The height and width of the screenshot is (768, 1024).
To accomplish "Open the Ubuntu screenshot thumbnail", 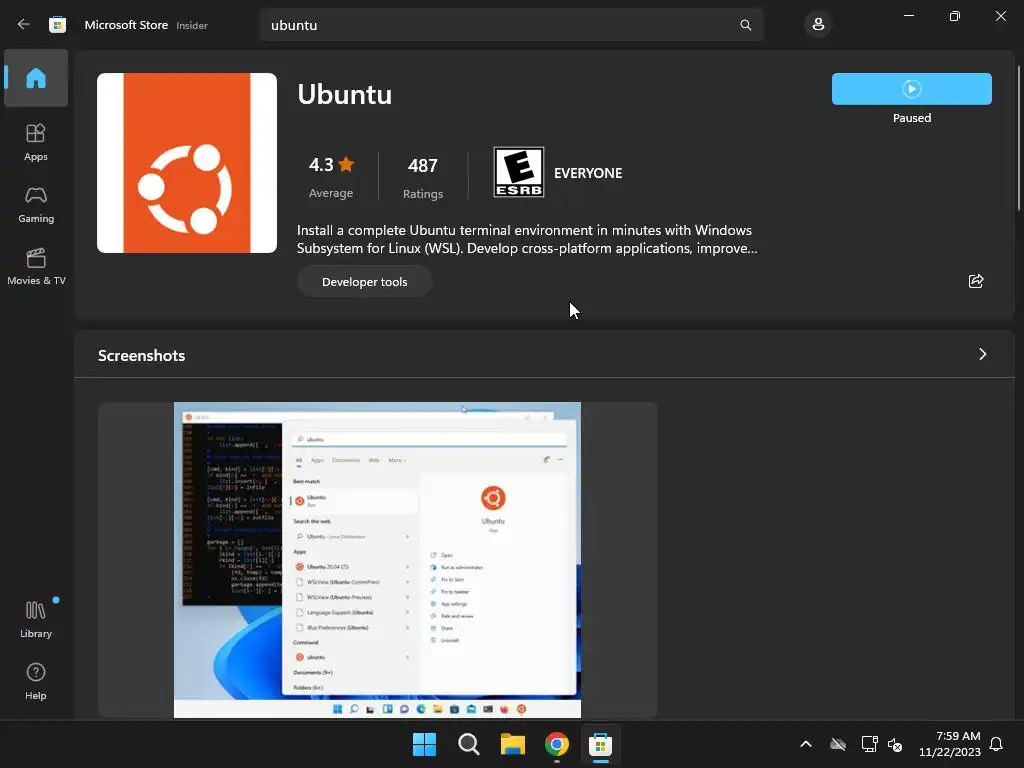I will (x=377, y=560).
